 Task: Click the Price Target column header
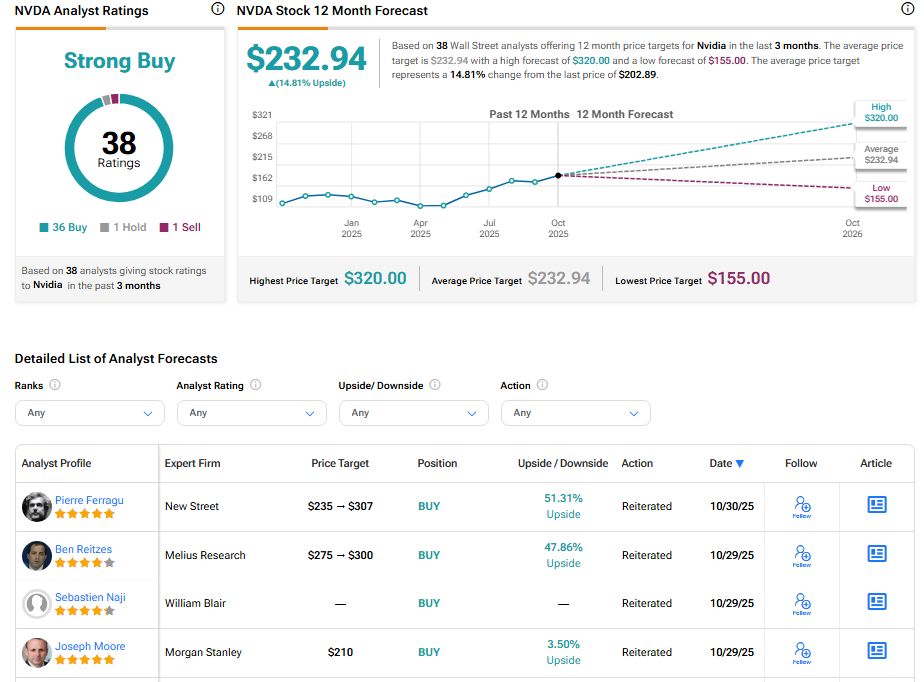coord(340,463)
